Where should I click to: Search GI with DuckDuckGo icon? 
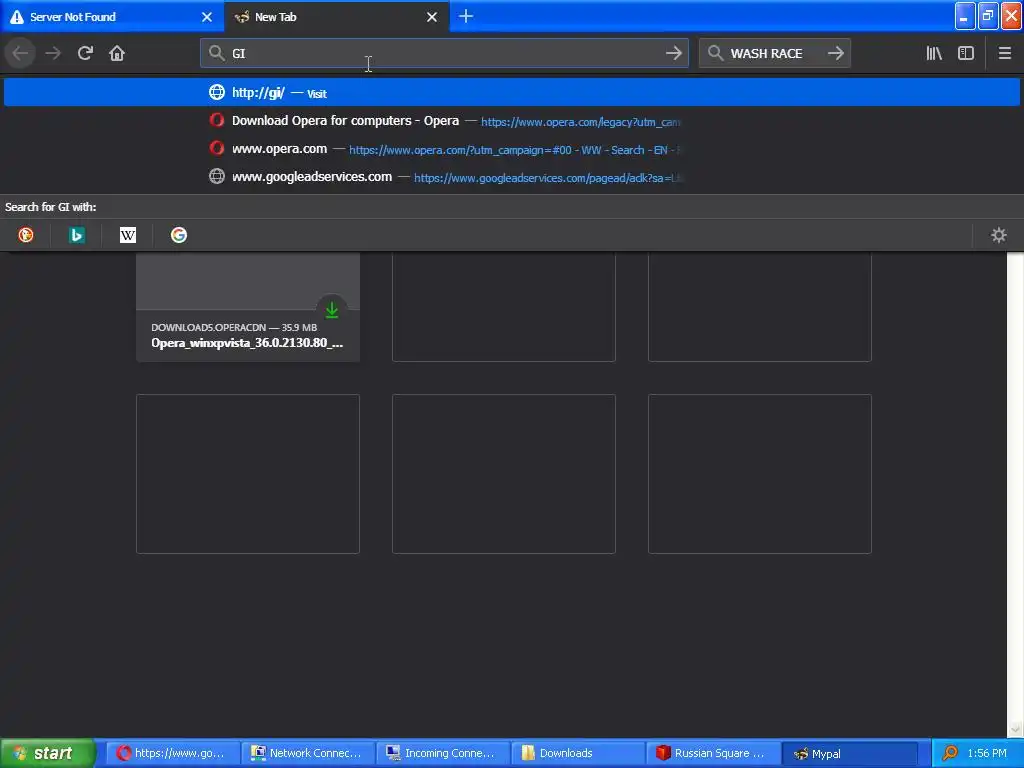pos(25,235)
